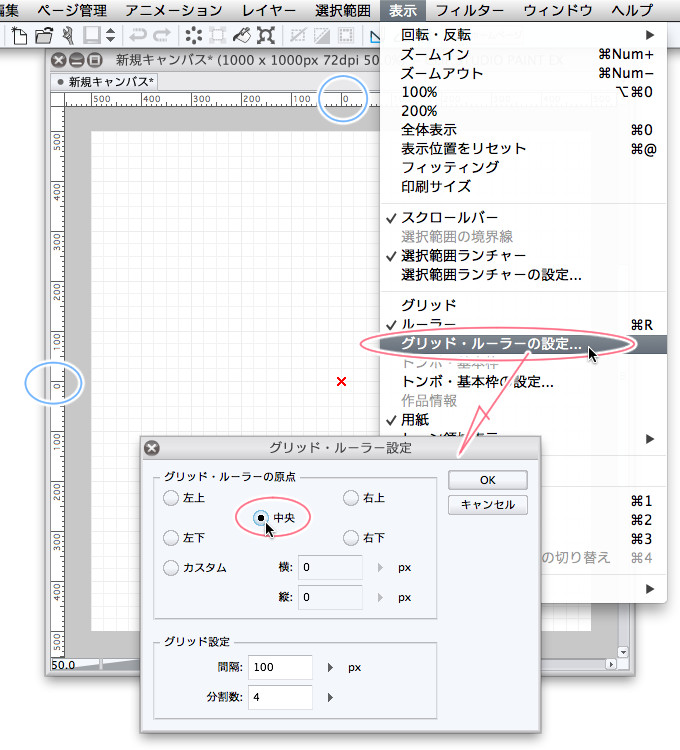Viewport: 680px width, 750px height.
Task: Open the フィルター menu
Action: (x=470, y=10)
